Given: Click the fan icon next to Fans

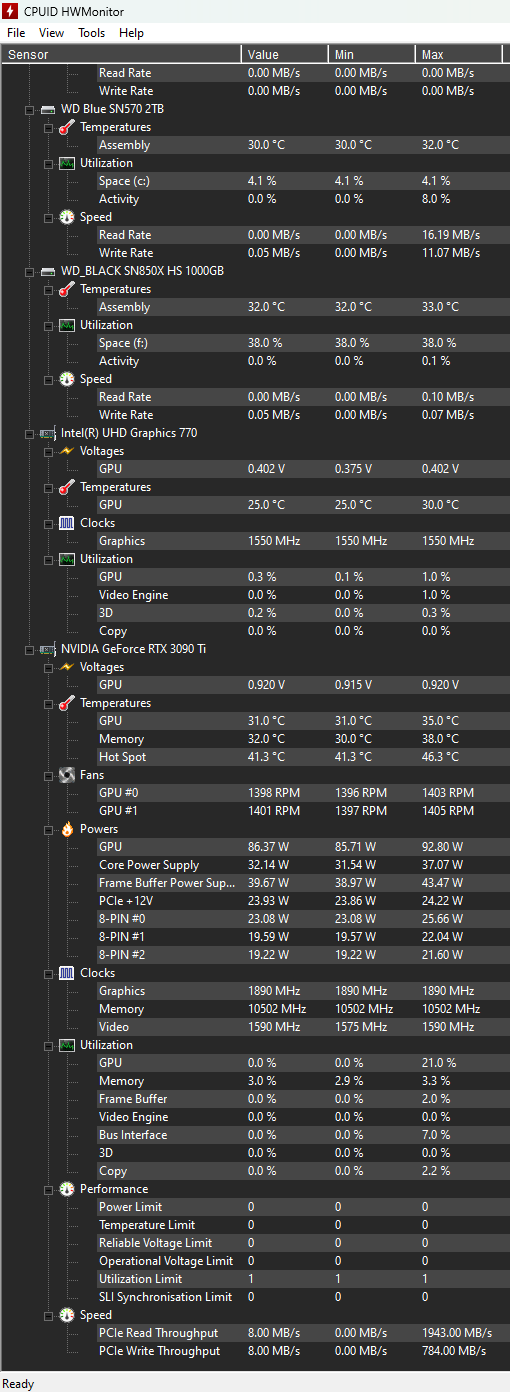Looking at the screenshot, I should 67,775.
